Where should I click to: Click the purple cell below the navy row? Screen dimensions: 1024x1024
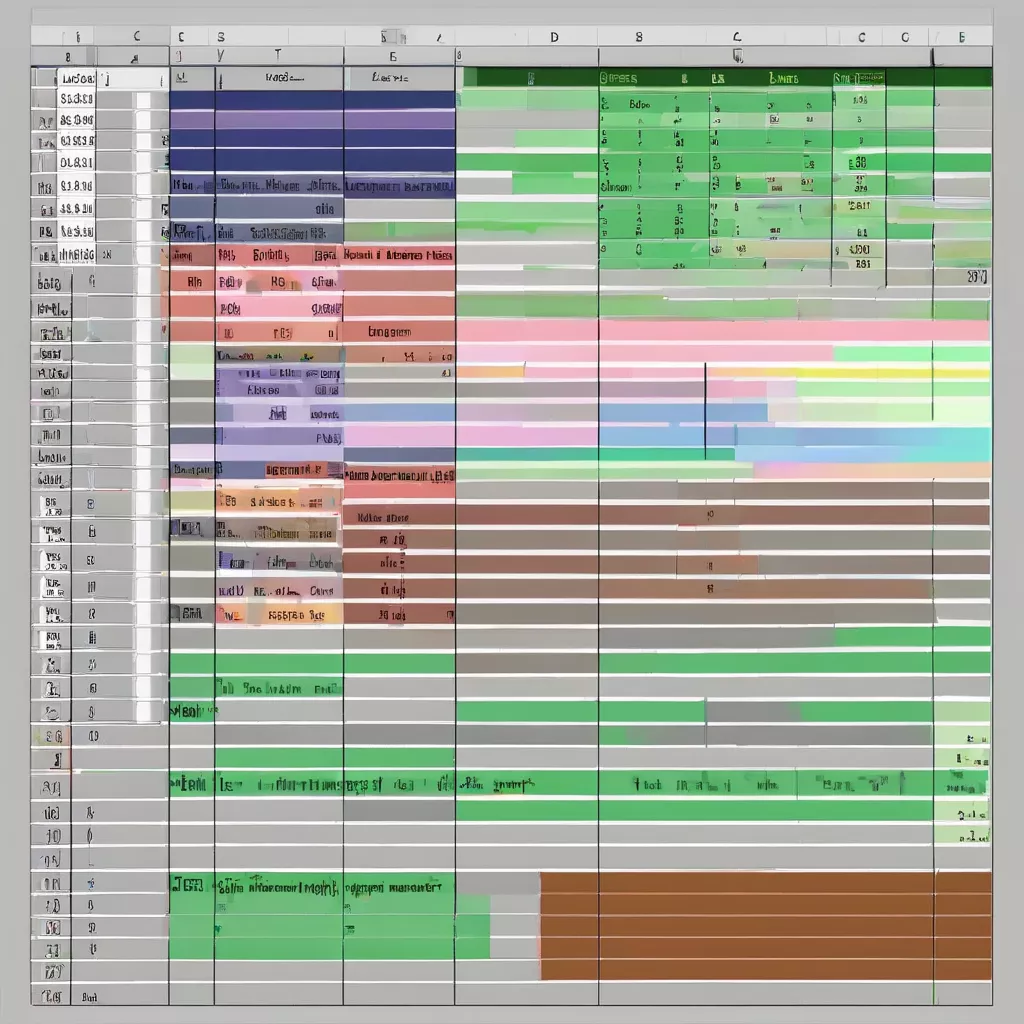278,120
